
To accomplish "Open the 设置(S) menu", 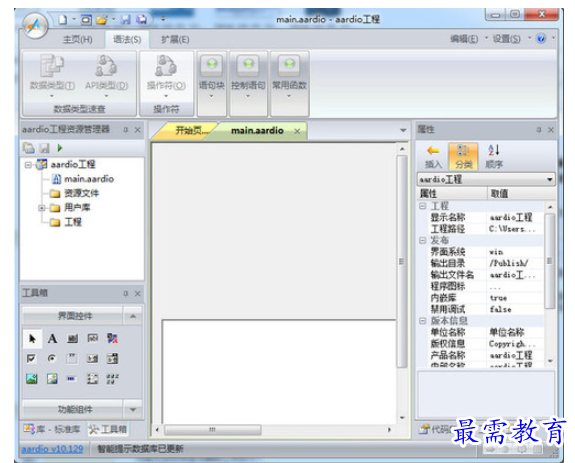I will point(506,39).
